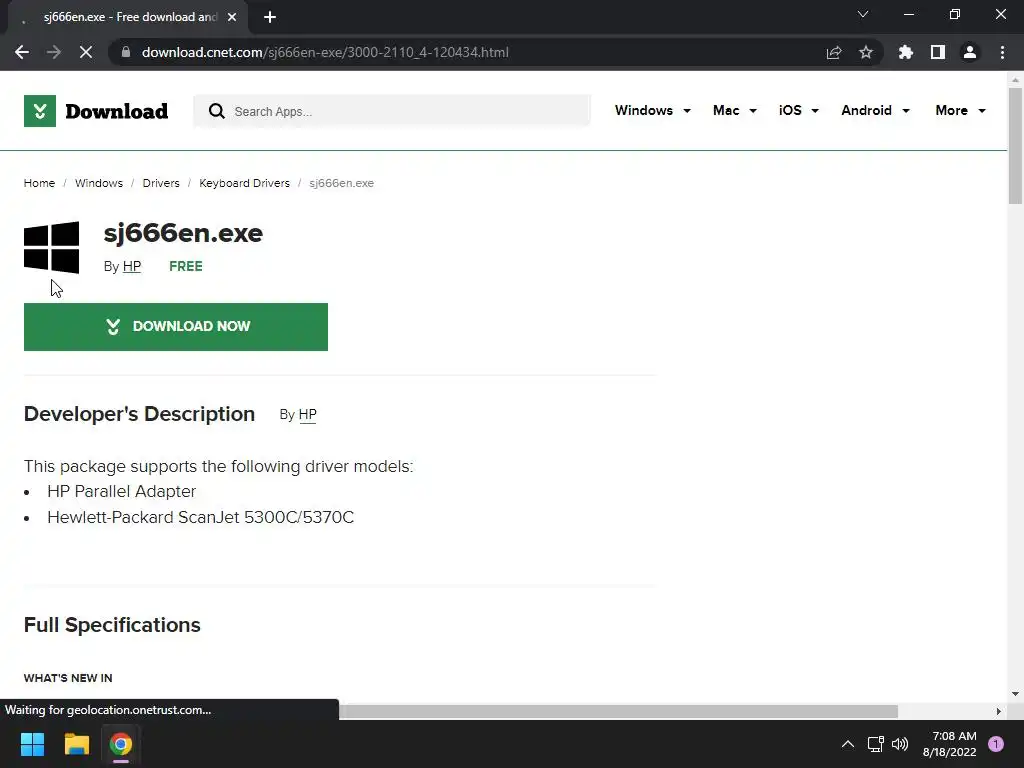Click the network tray icon
This screenshot has width=1024, height=768.
click(x=875, y=744)
